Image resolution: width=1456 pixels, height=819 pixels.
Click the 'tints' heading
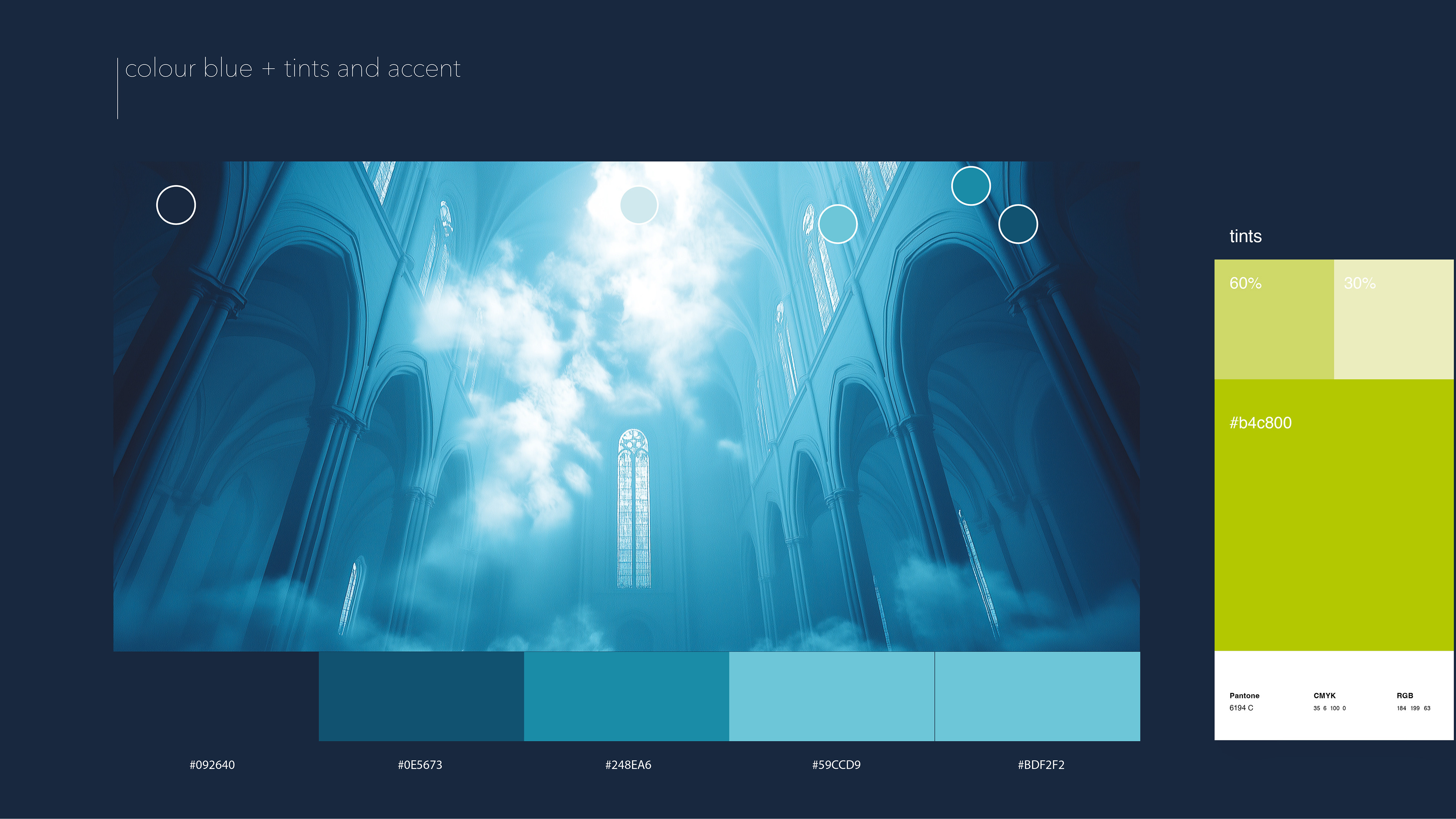click(1245, 236)
